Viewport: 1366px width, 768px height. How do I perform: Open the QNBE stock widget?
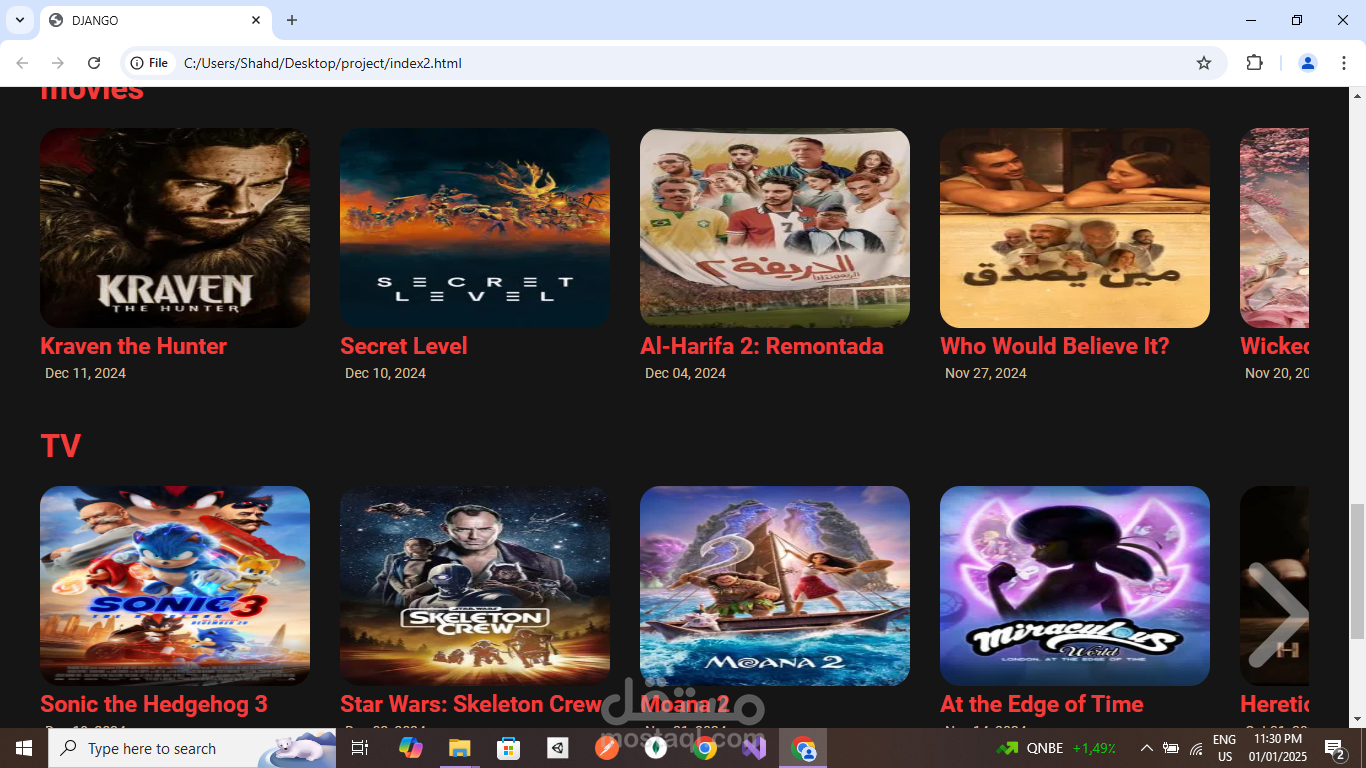1056,748
